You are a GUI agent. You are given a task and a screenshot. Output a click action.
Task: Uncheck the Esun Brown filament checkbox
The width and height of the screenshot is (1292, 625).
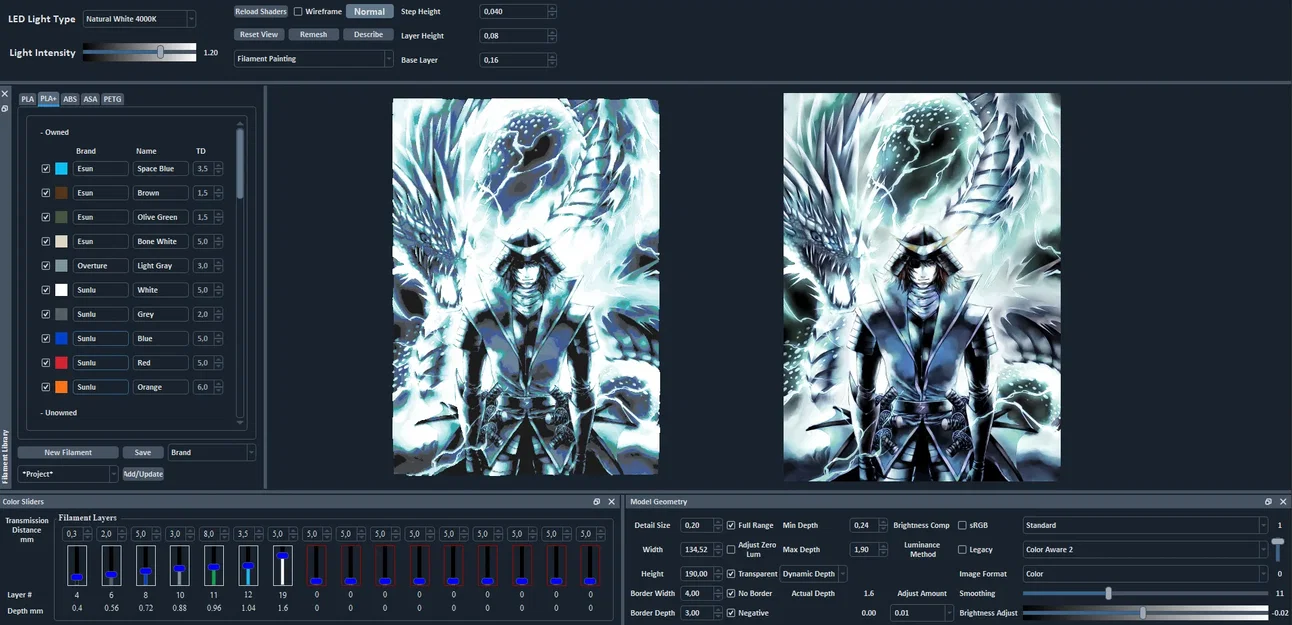tap(46, 193)
